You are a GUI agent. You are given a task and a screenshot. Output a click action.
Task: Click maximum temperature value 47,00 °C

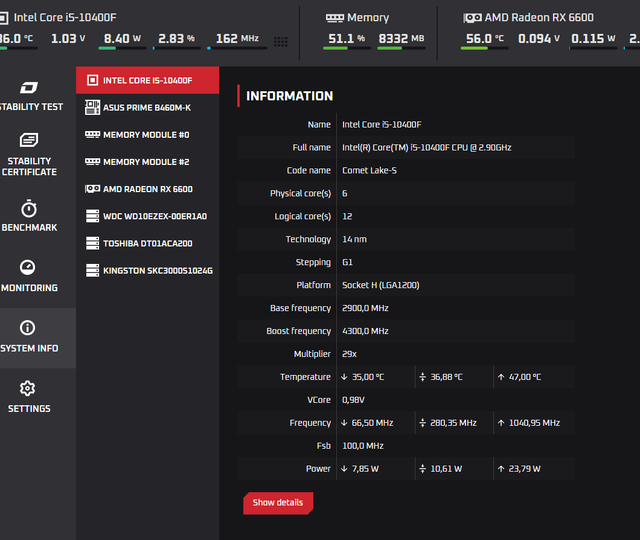(x=524, y=377)
